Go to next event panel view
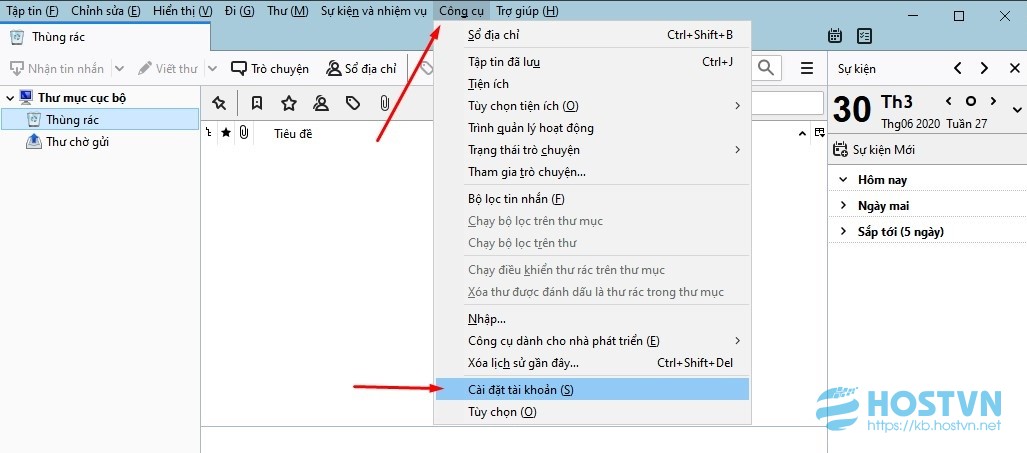The height and width of the screenshot is (453, 1027). (x=984, y=68)
